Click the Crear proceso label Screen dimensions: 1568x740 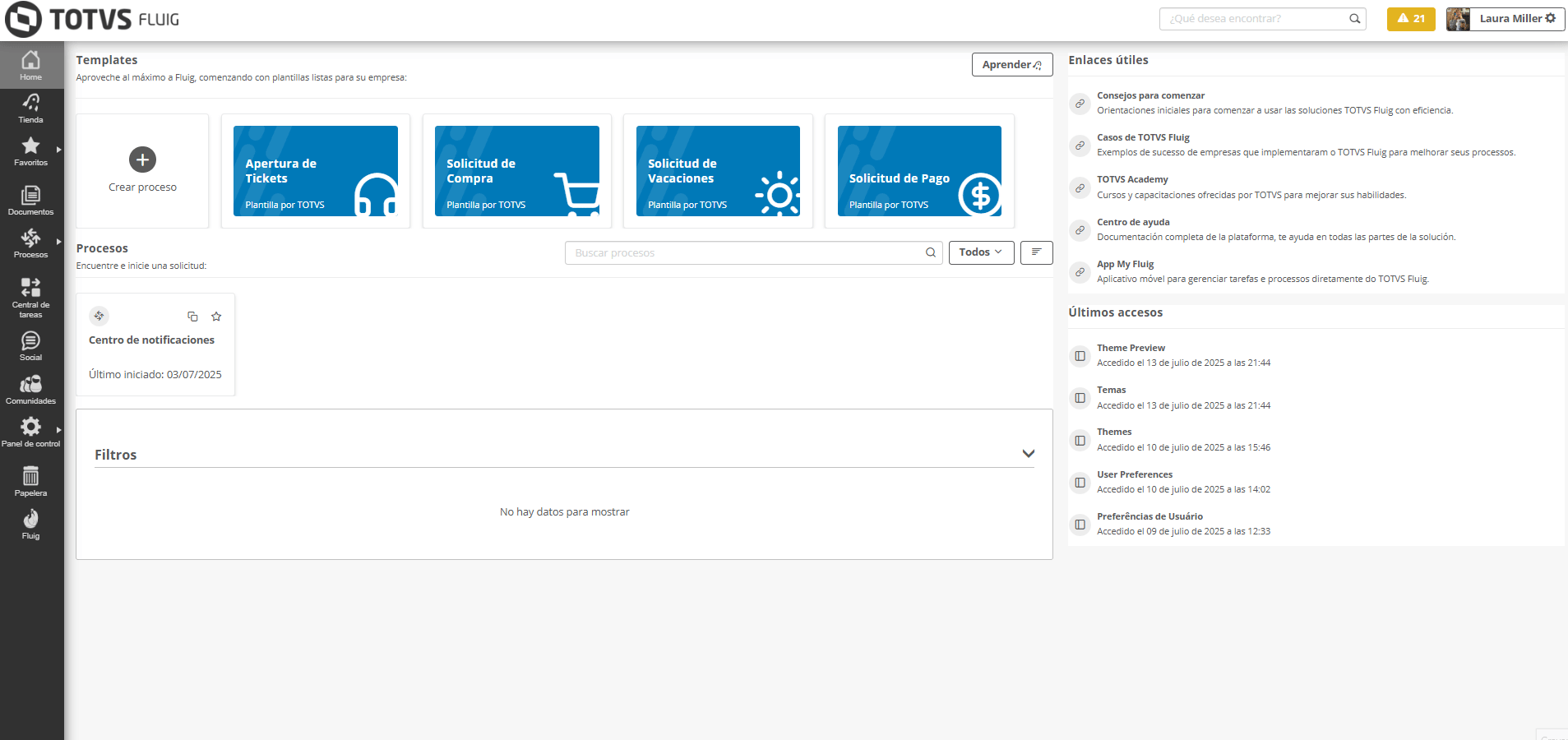[x=142, y=187]
